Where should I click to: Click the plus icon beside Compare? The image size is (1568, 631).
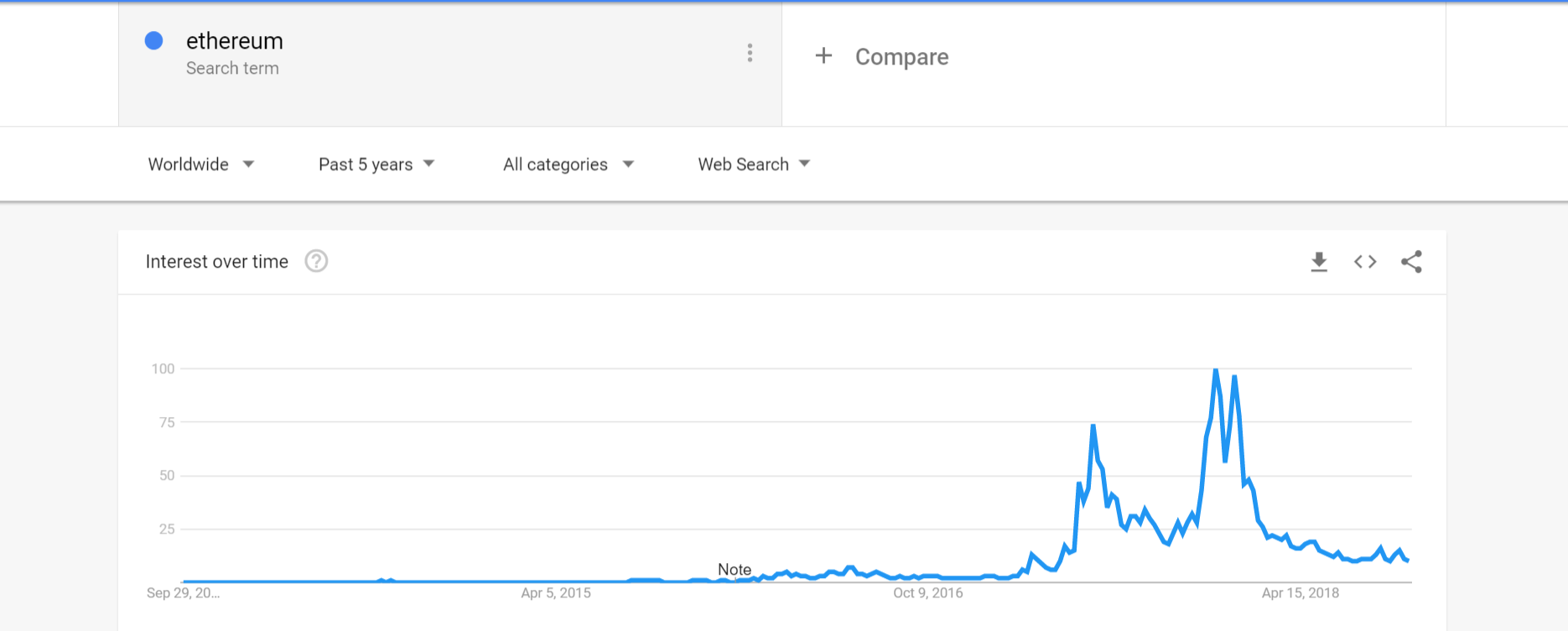[x=824, y=55]
